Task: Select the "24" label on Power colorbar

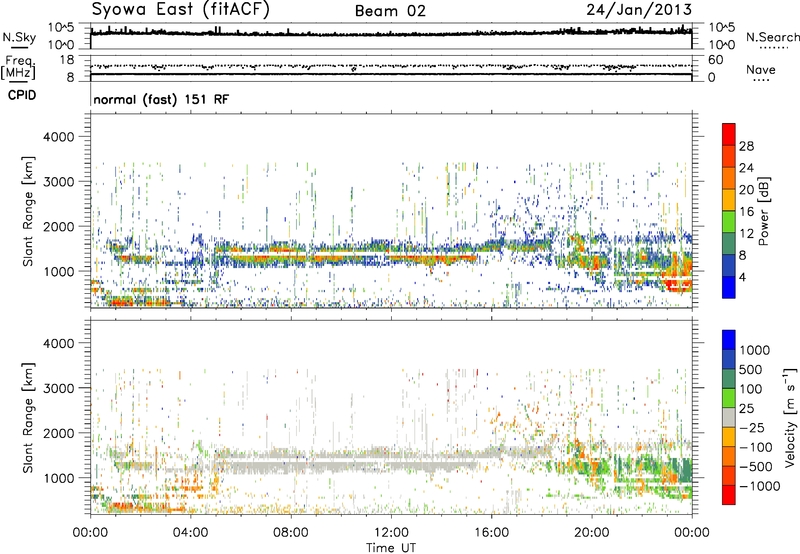Action: click(746, 168)
